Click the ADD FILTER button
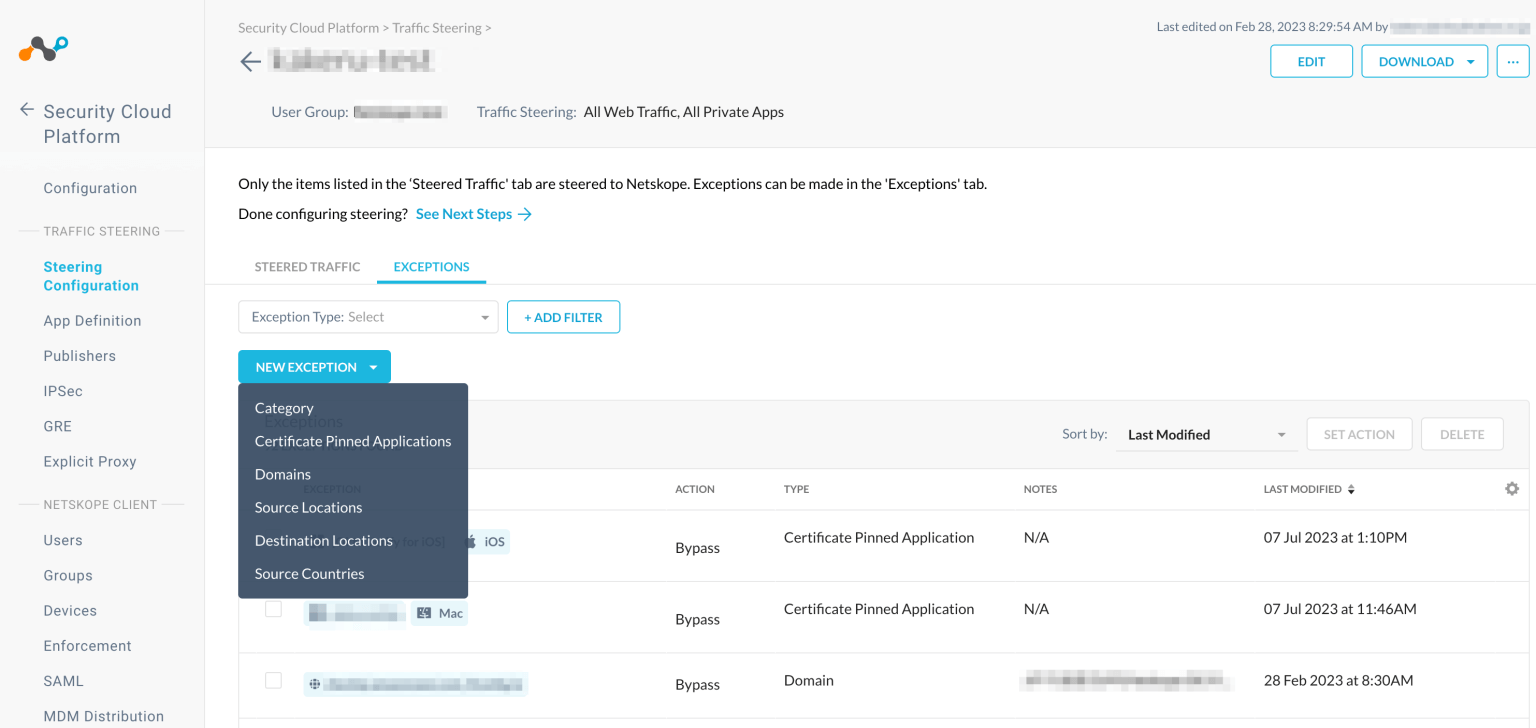1536x728 pixels. click(x=563, y=316)
